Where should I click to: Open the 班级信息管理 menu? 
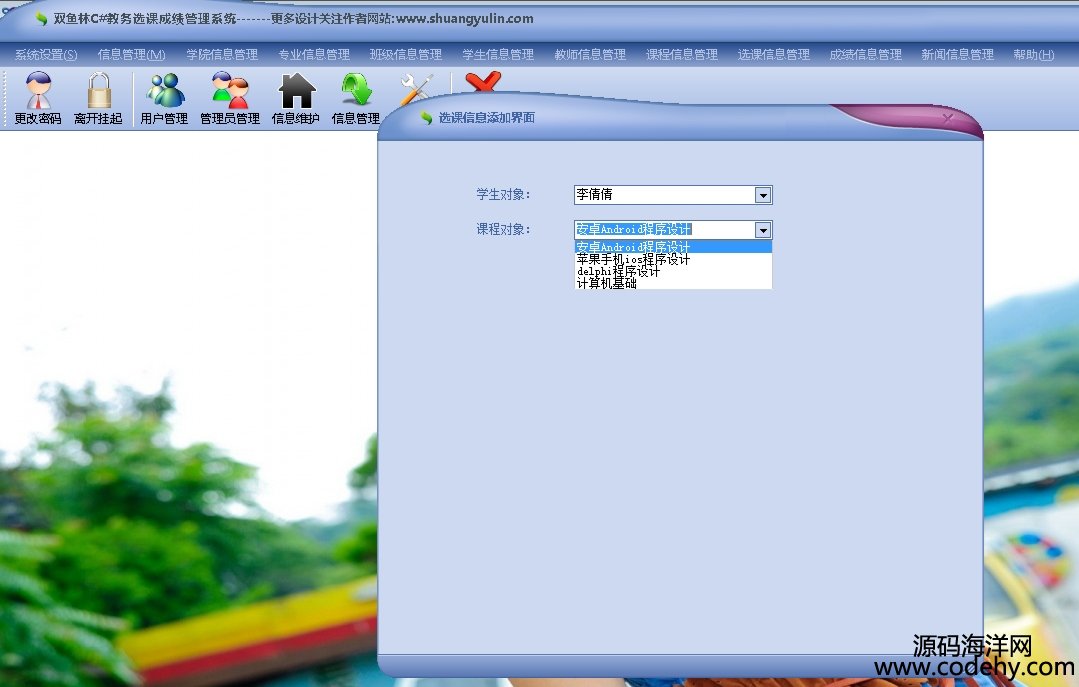coord(406,54)
